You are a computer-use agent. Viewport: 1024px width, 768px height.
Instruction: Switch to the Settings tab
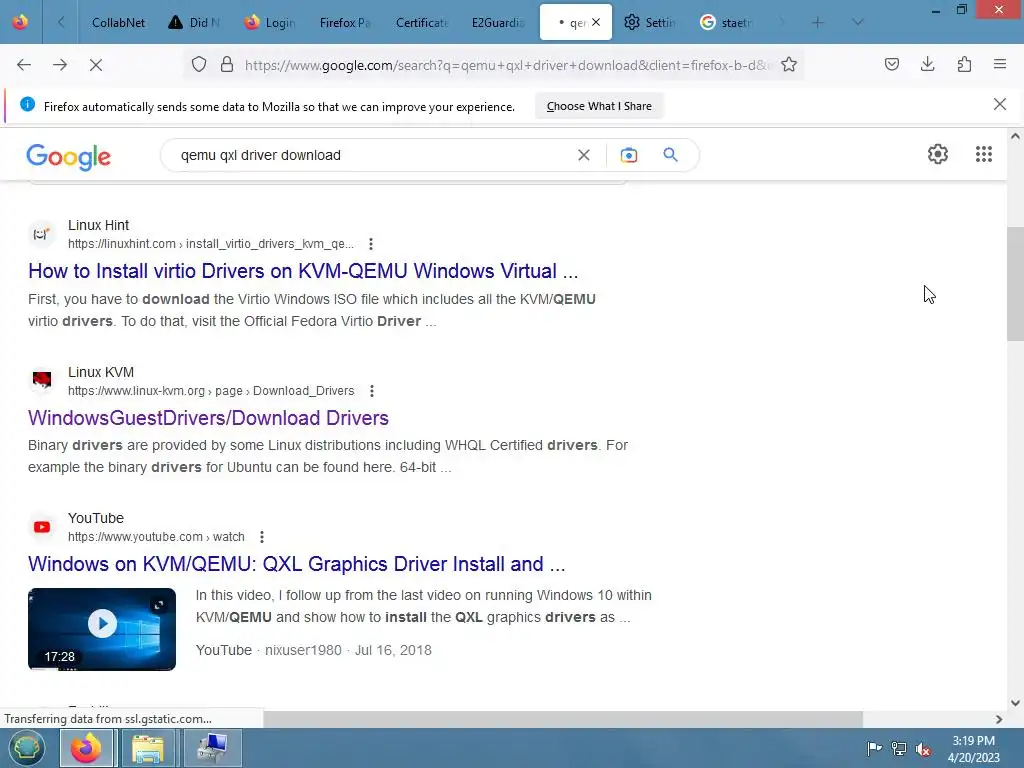(650, 22)
